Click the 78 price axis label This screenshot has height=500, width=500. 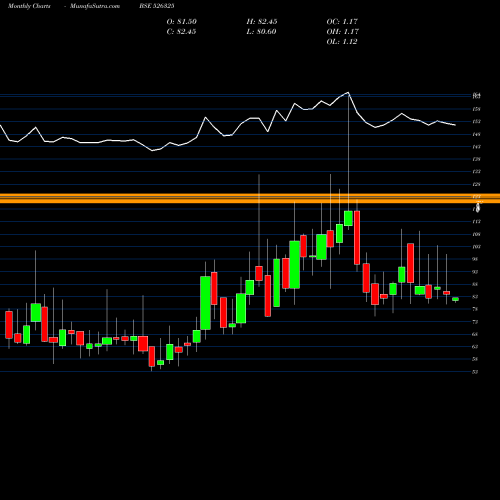click(x=475, y=309)
